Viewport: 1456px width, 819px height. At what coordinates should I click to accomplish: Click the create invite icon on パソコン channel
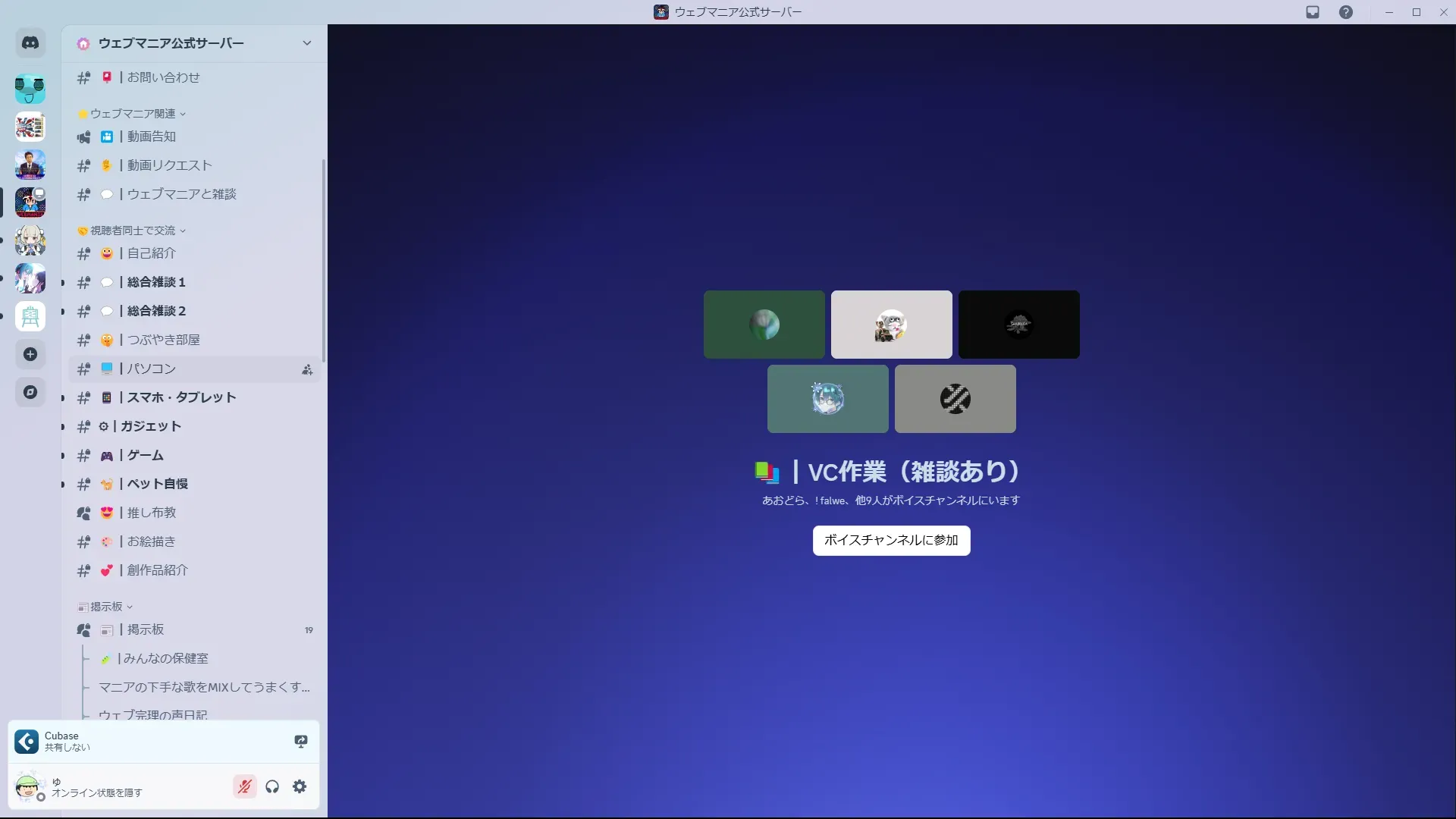(x=307, y=369)
